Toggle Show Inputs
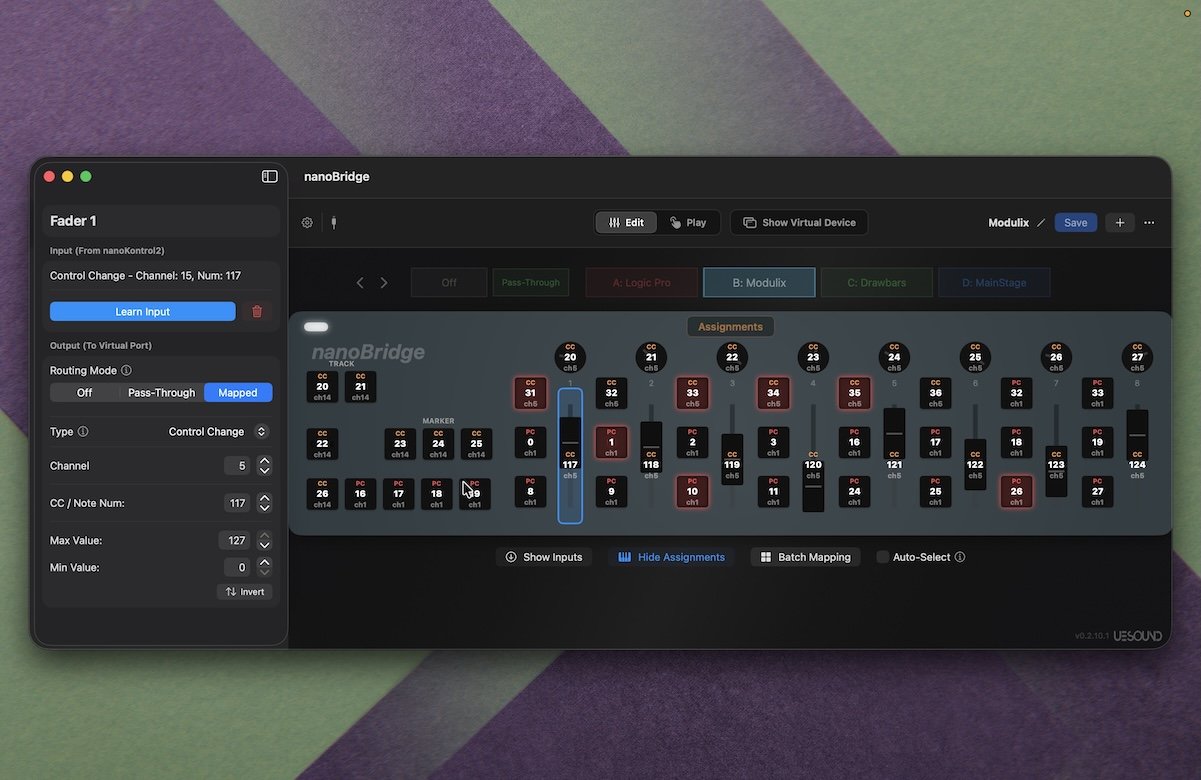This screenshot has width=1201, height=780. coord(544,557)
